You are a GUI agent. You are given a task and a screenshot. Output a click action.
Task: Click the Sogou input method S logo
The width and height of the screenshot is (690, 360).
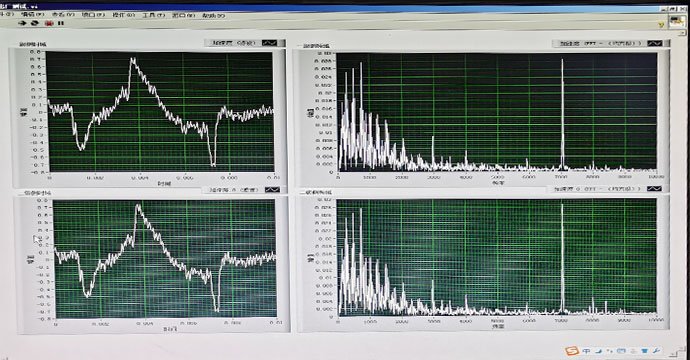coord(572,351)
